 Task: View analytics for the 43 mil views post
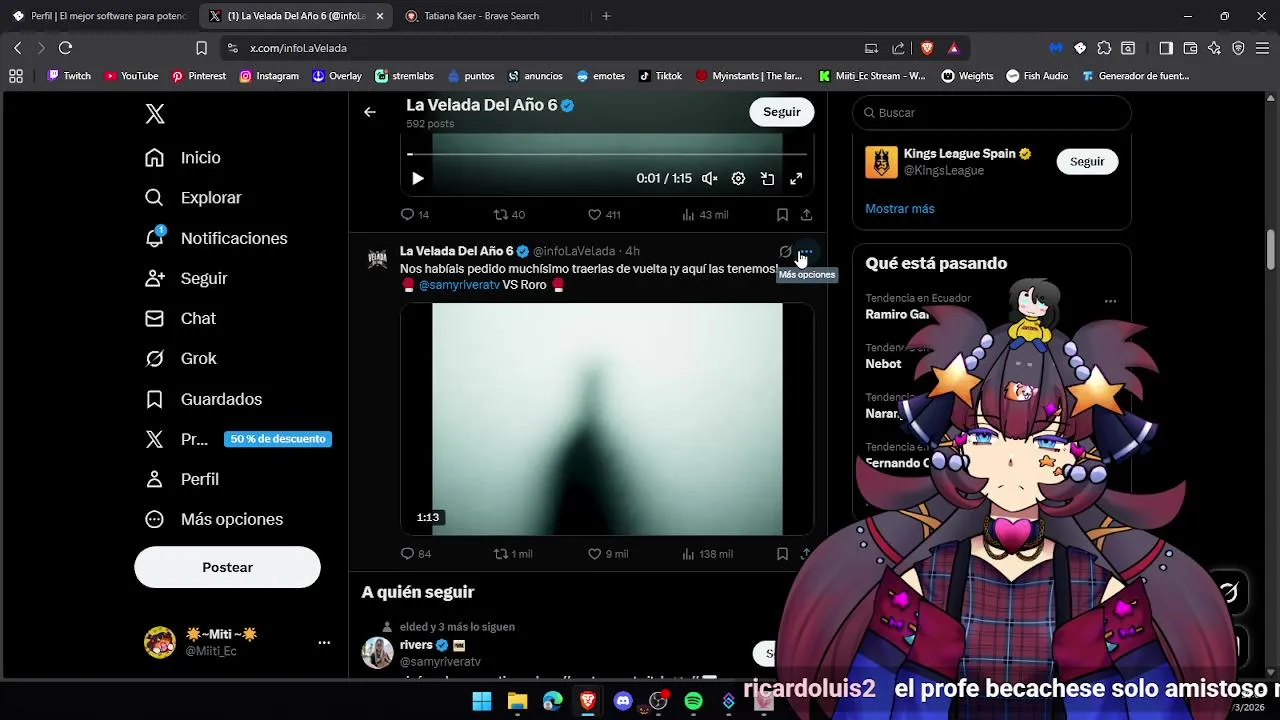[x=705, y=215]
